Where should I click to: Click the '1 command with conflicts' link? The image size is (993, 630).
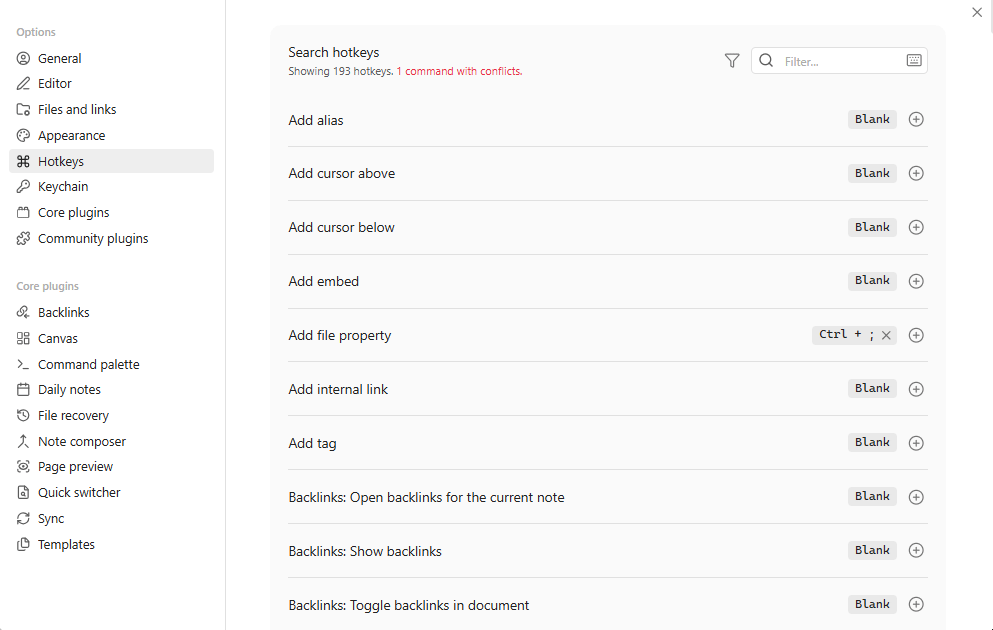pos(459,72)
